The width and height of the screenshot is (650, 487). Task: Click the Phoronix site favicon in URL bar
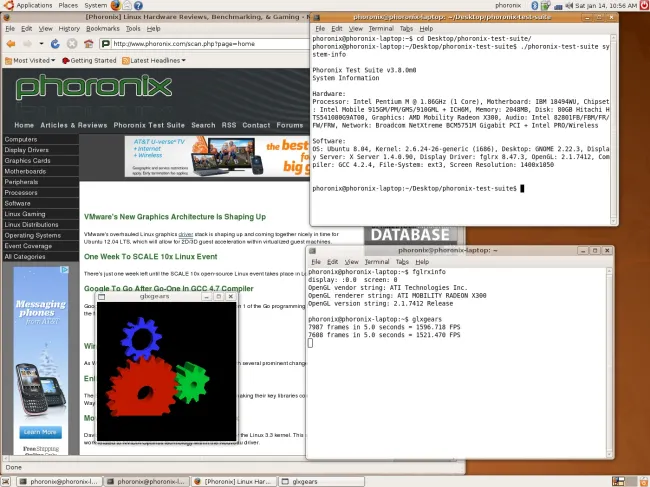point(106,44)
